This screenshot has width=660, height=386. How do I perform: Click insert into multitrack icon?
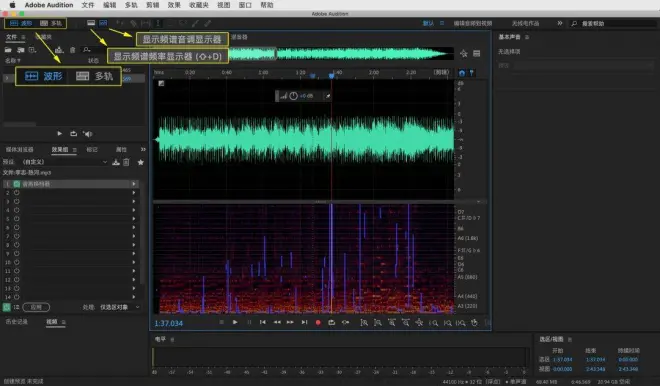coord(59,50)
